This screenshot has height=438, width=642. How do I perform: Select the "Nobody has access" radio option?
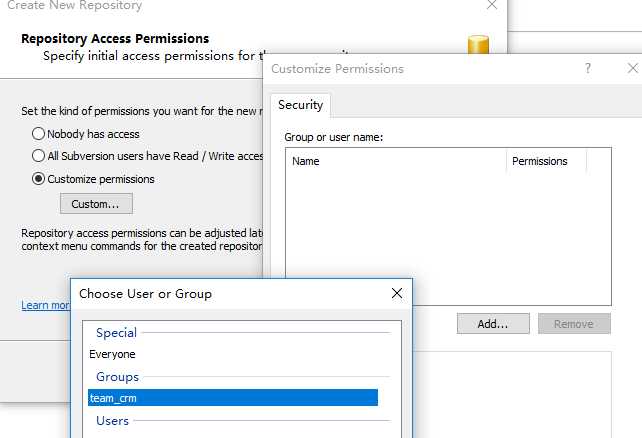39,134
